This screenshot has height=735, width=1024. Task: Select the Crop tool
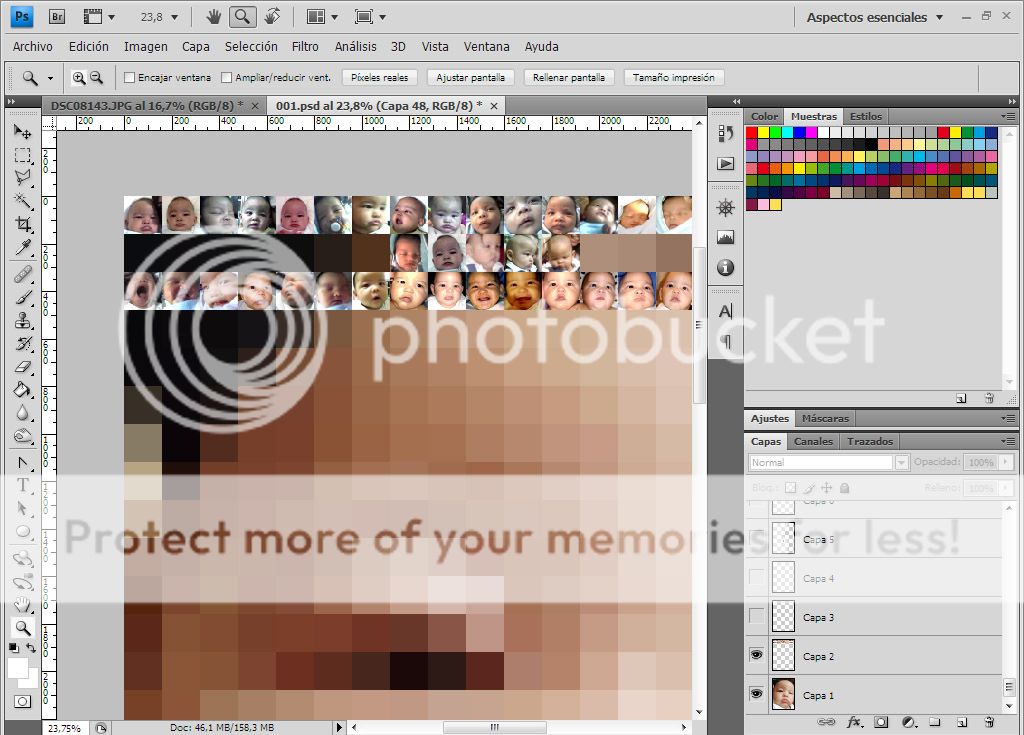pos(22,224)
